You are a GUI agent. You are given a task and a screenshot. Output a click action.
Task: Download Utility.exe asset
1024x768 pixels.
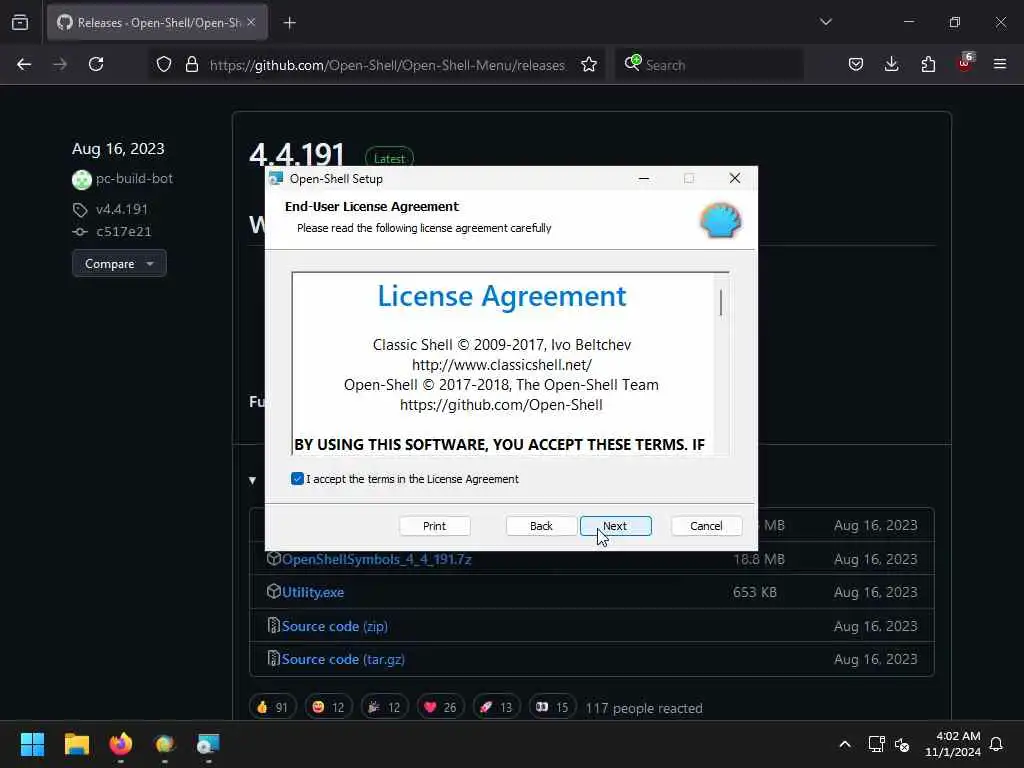(313, 592)
